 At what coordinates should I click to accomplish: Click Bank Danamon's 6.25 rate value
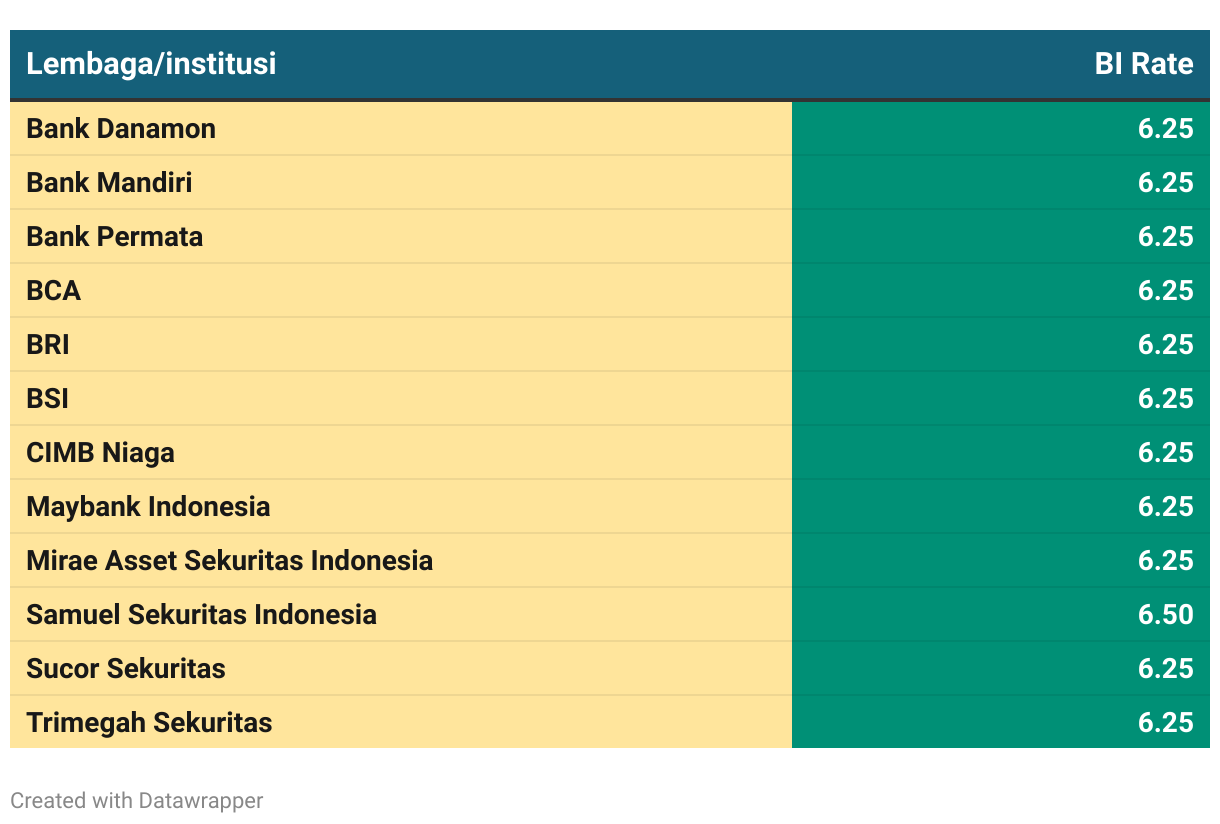pyautogui.click(x=1165, y=129)
